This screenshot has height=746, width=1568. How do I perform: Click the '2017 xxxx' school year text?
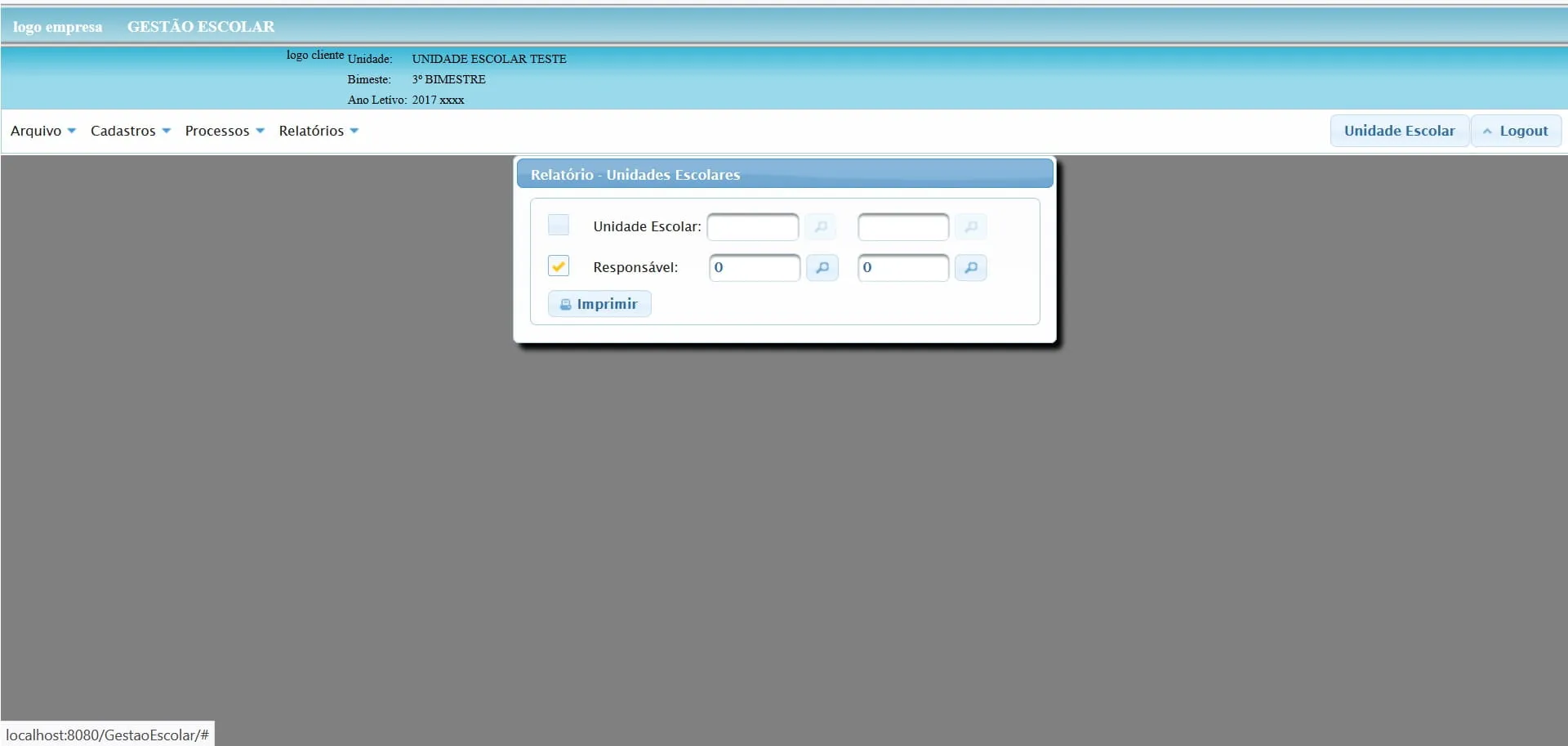pos(439,100)
